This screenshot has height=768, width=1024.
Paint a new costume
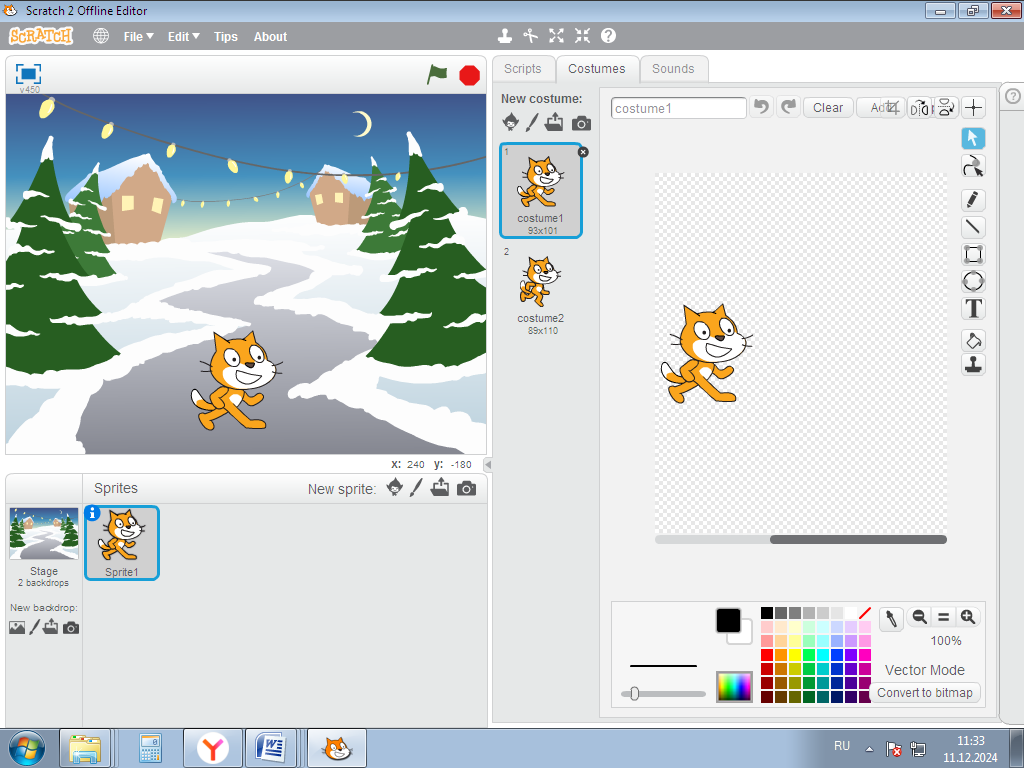[x=532, y=122]
